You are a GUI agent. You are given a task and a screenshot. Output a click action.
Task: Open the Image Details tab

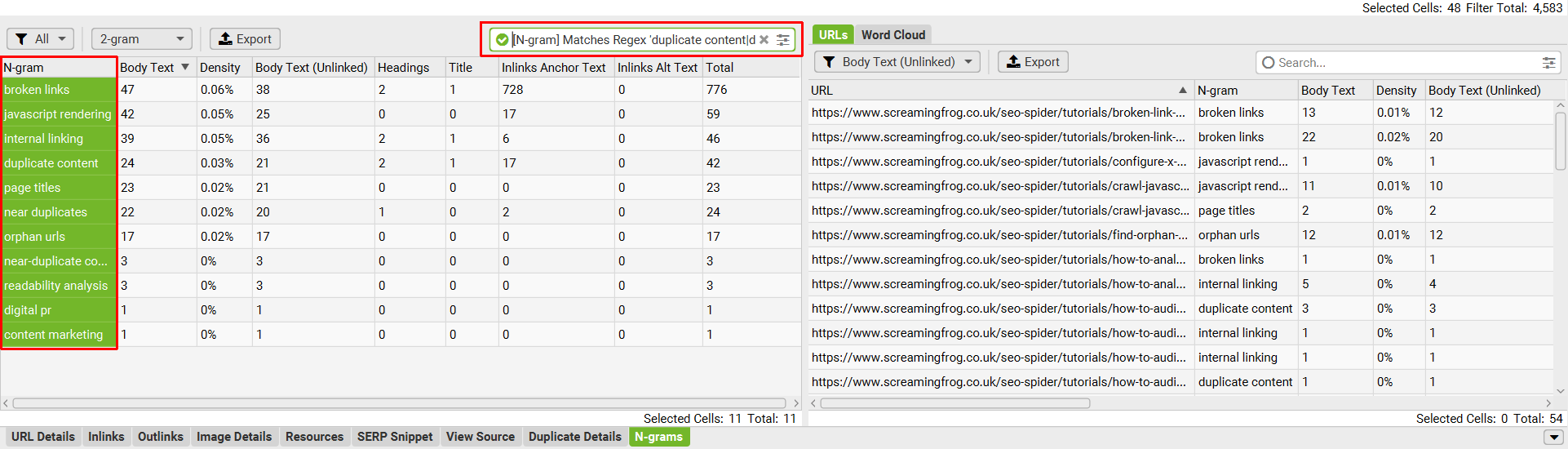coord(234,437)
